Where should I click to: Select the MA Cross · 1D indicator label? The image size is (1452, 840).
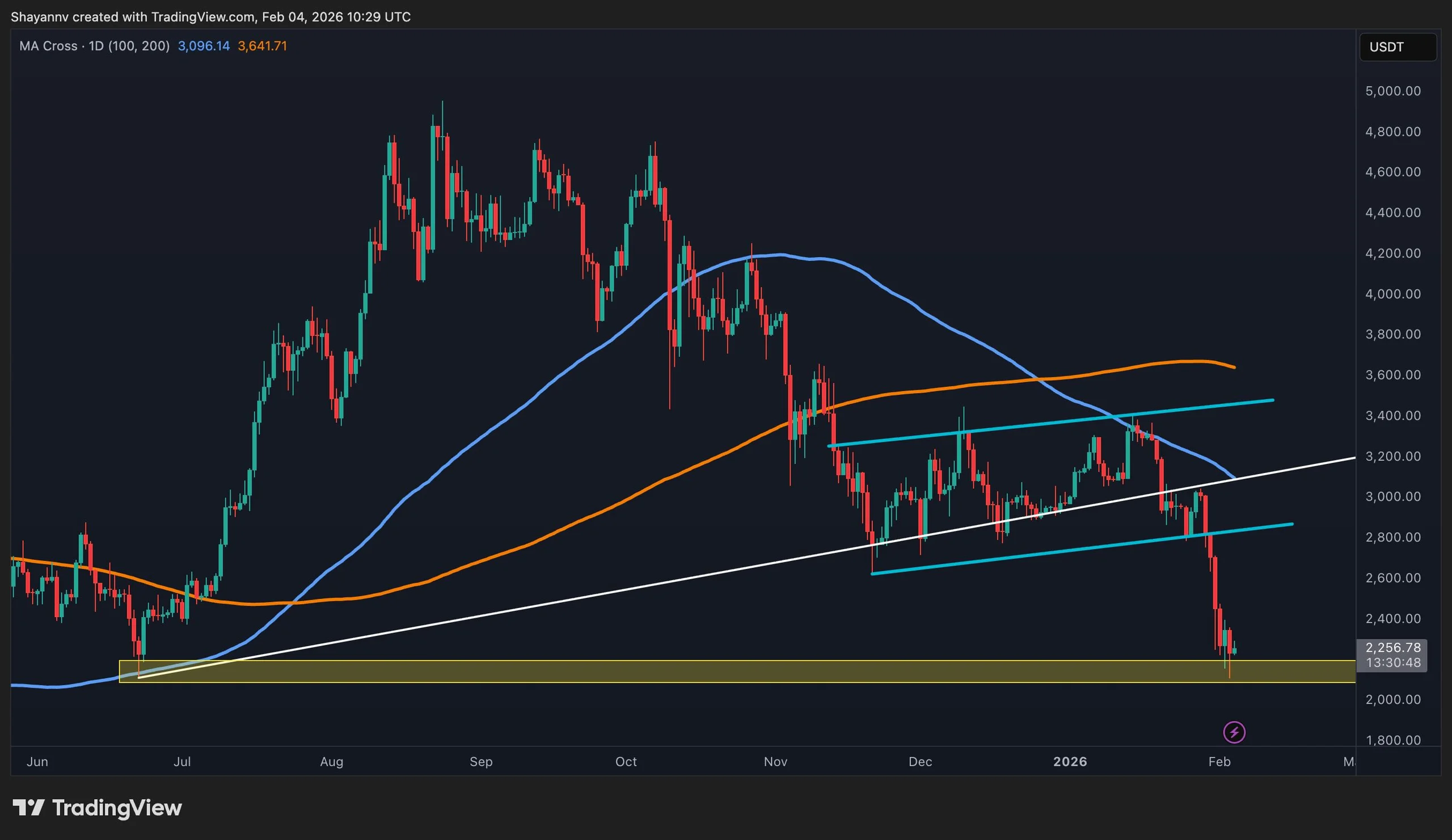[94, 46]
